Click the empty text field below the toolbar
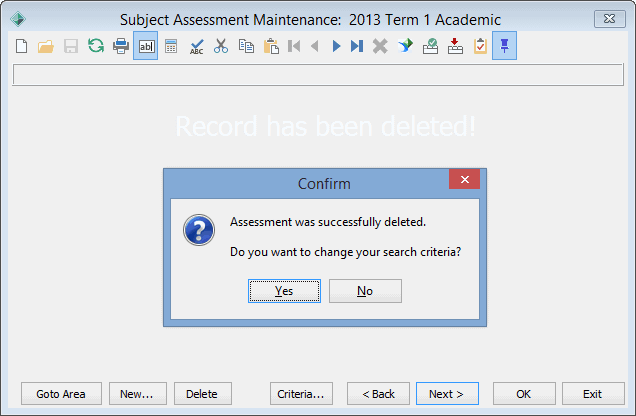This screenshot has width=636, height=416. coord(318,75)
